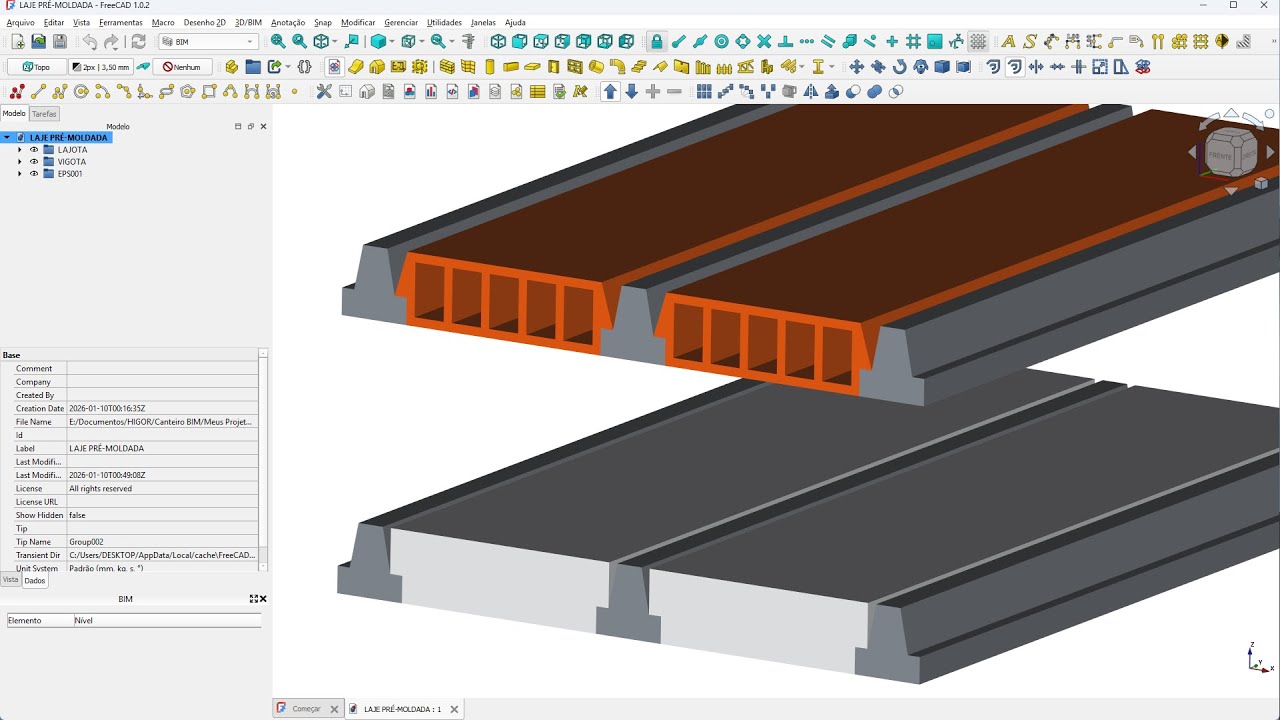Create a window with the Window tool
Viewport: 1280px width, 720px height.
pyautogui.click(x=575, y=67)
